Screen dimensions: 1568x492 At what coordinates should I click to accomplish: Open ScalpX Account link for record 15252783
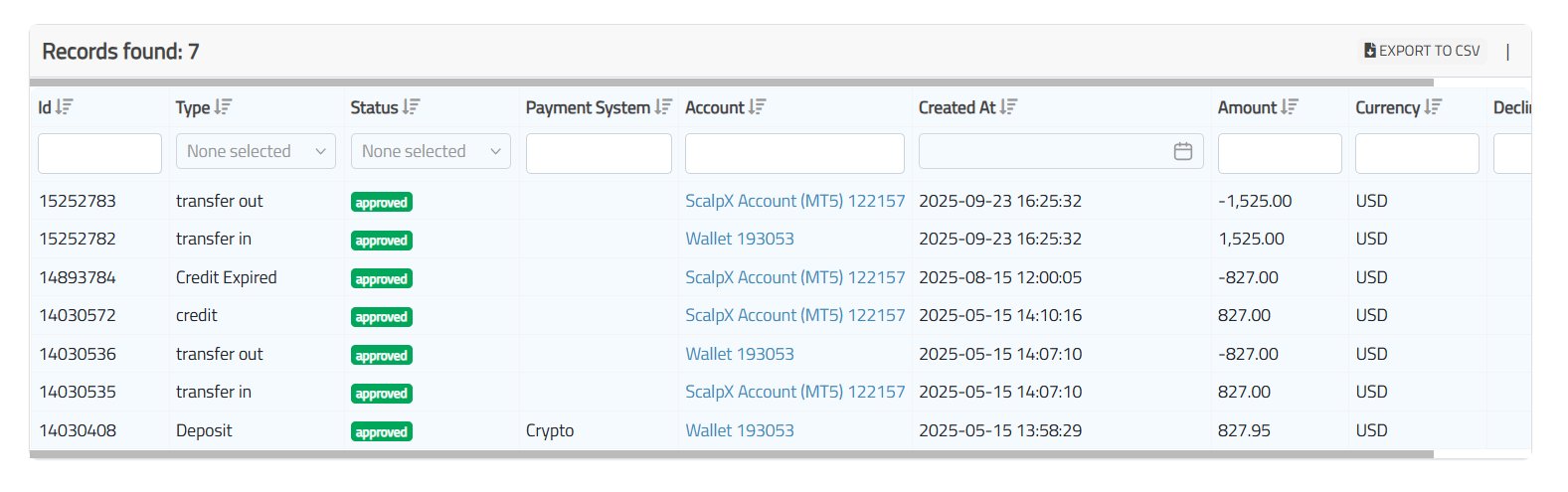[x=794, y=201]
